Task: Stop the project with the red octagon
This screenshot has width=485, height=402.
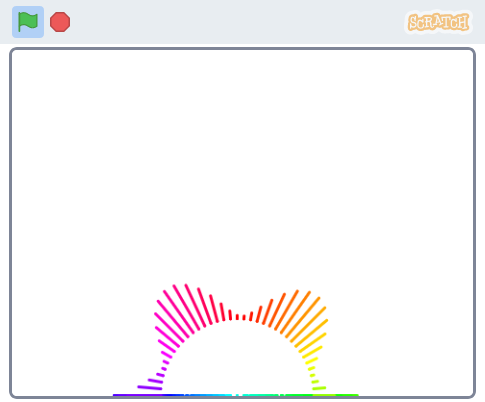Action: [x=60, y=22]
